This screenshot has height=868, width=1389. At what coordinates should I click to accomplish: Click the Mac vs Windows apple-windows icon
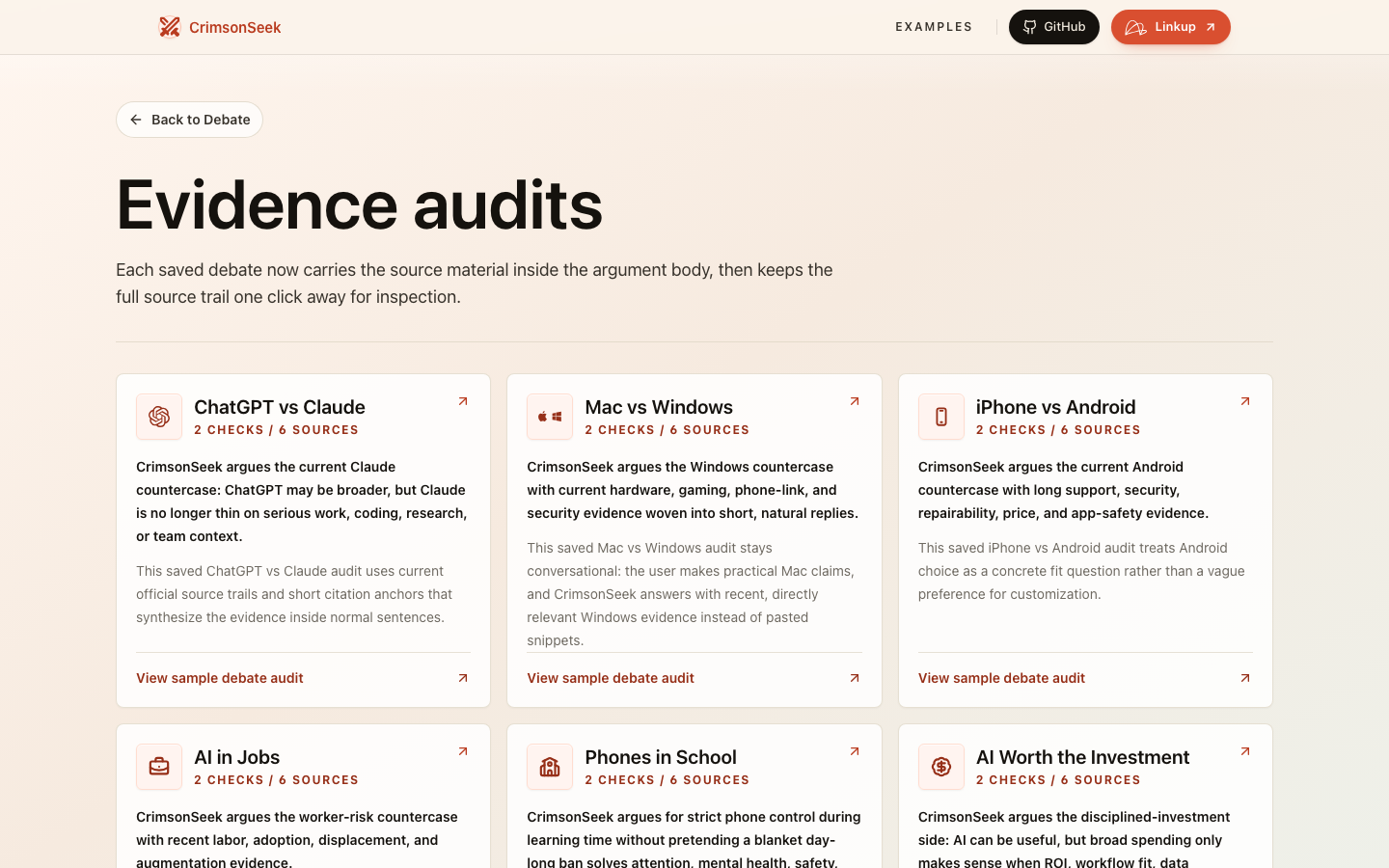(x=550, y=417)
